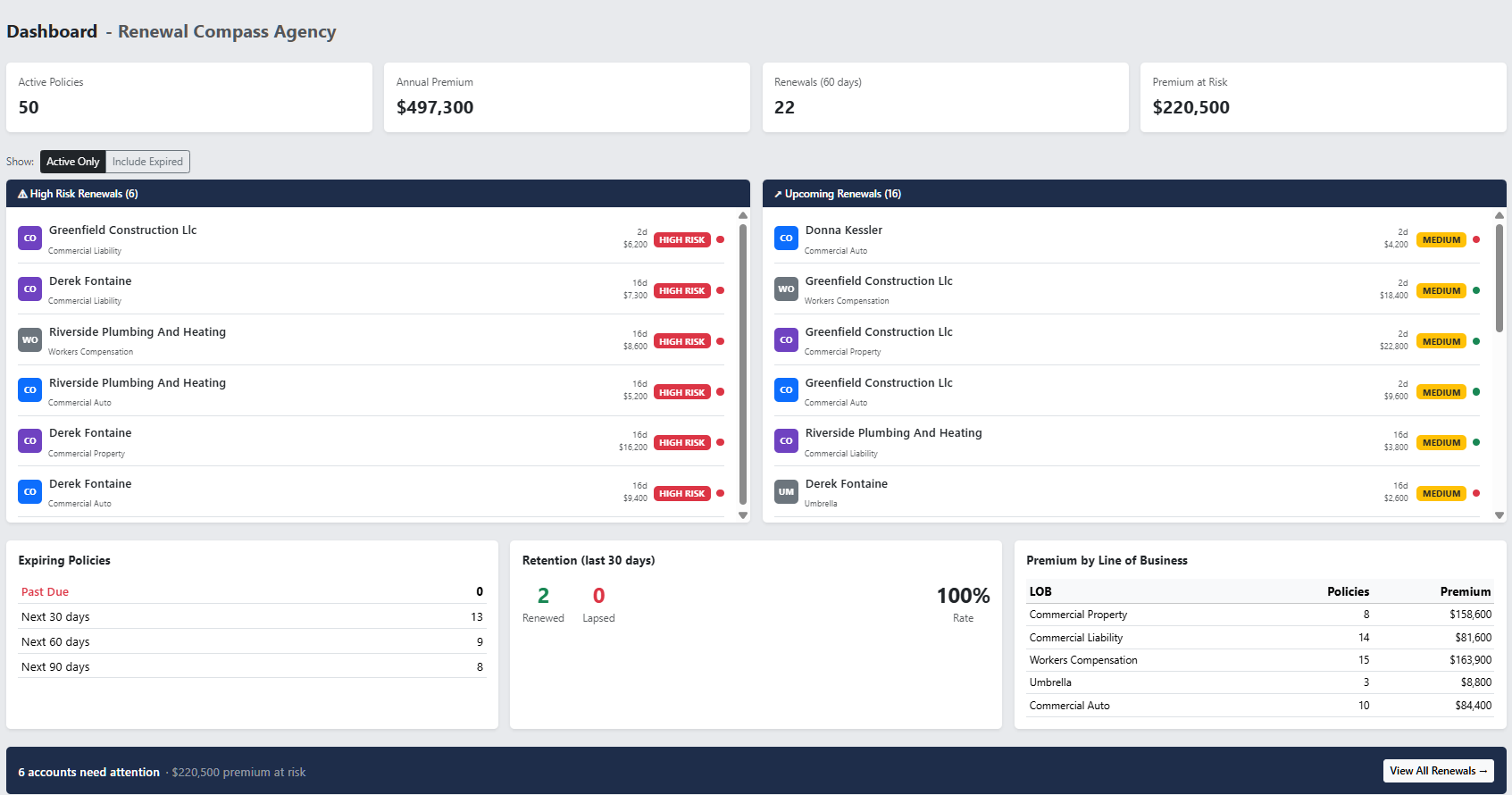1512x795 pixels.
Task: Click green status dot on Greenfield Workers Compensation row
Action: [1476, 290]
